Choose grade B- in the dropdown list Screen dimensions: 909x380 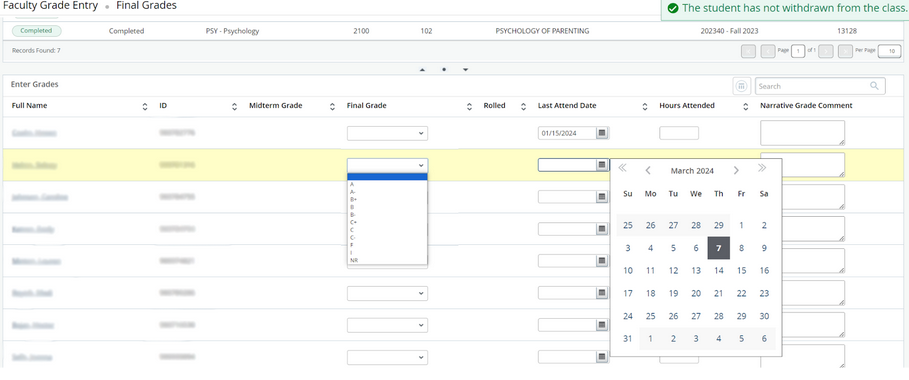tap(387, 215)
